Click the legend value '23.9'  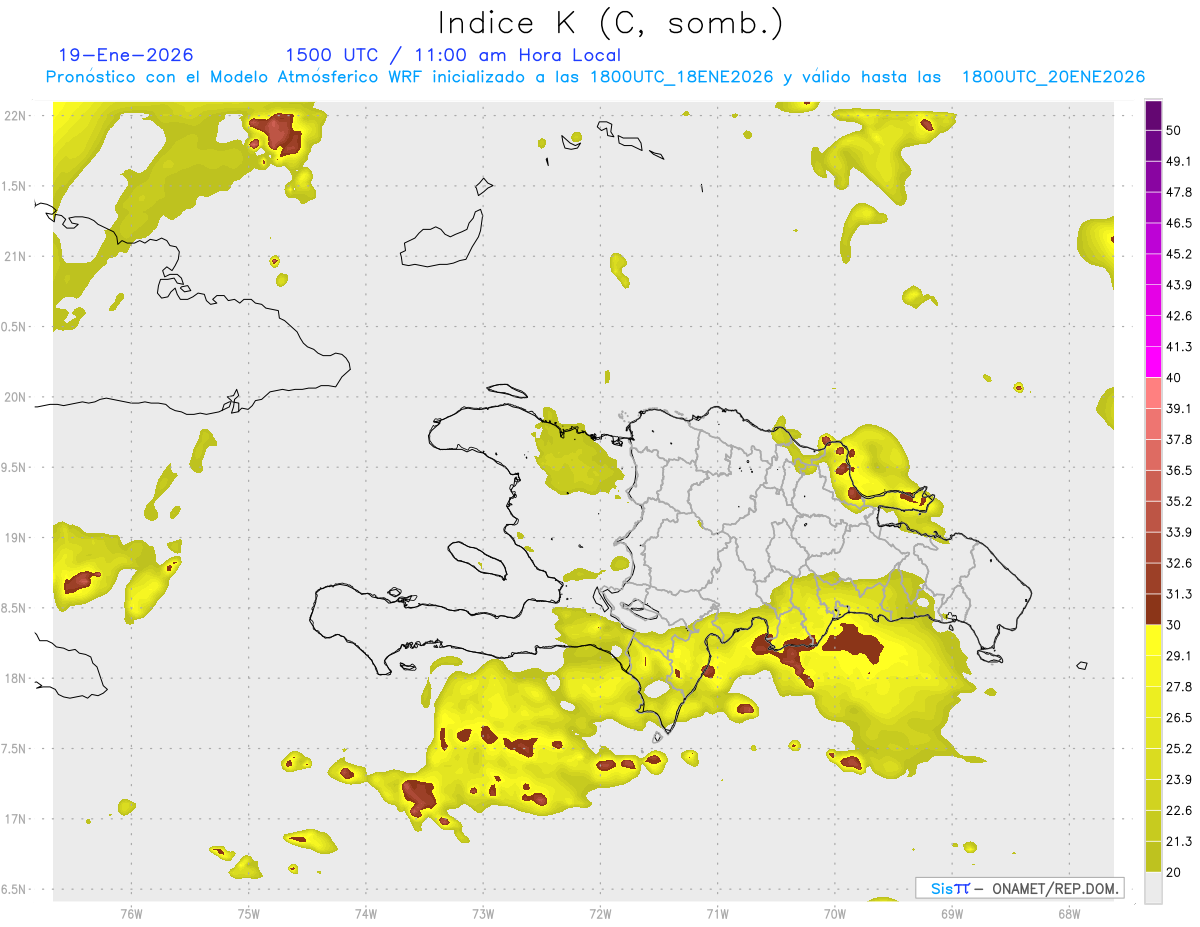pyautogui.click(x=1179, y=780)
